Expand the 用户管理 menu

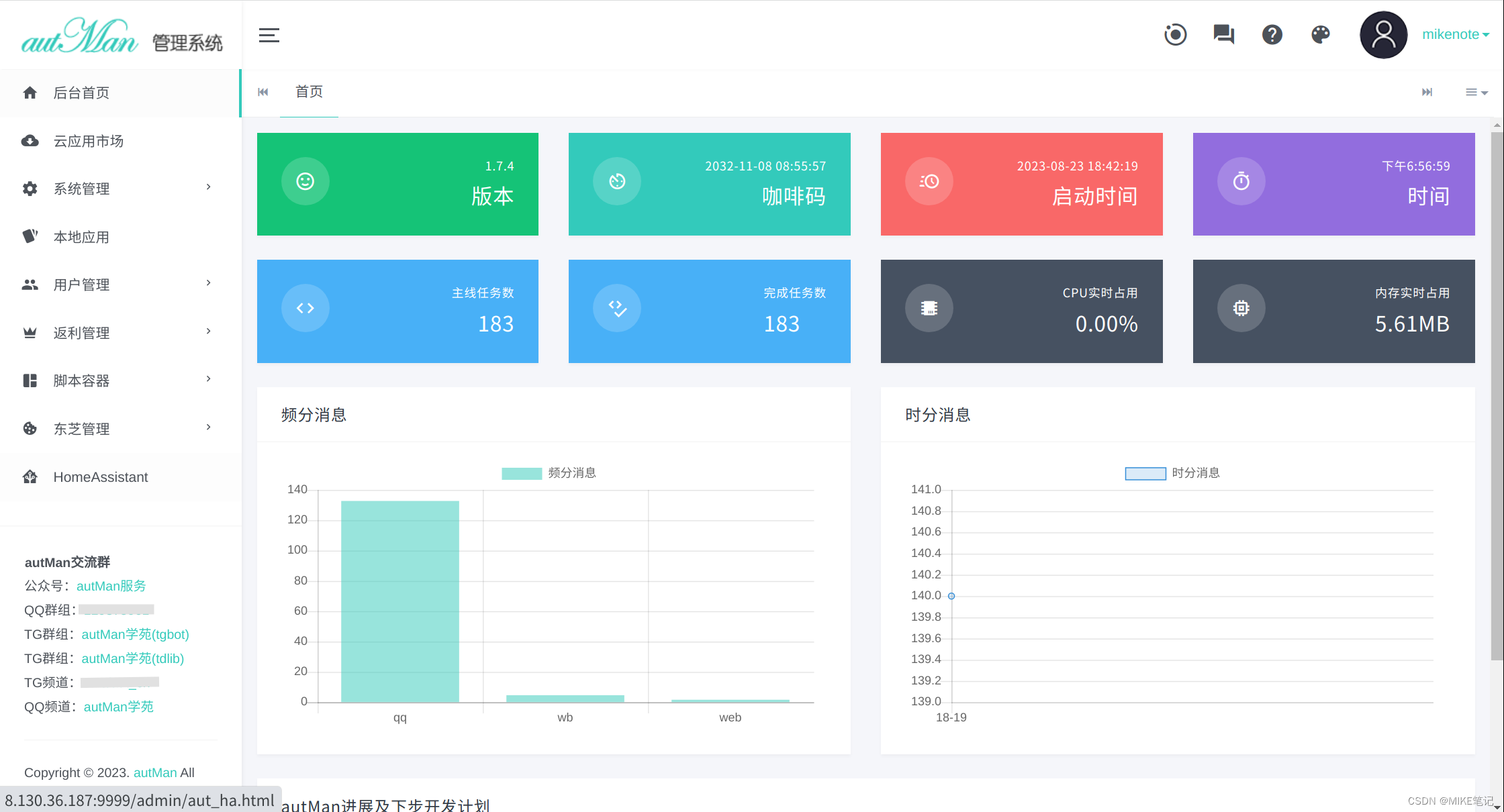[x=81, y=284]
